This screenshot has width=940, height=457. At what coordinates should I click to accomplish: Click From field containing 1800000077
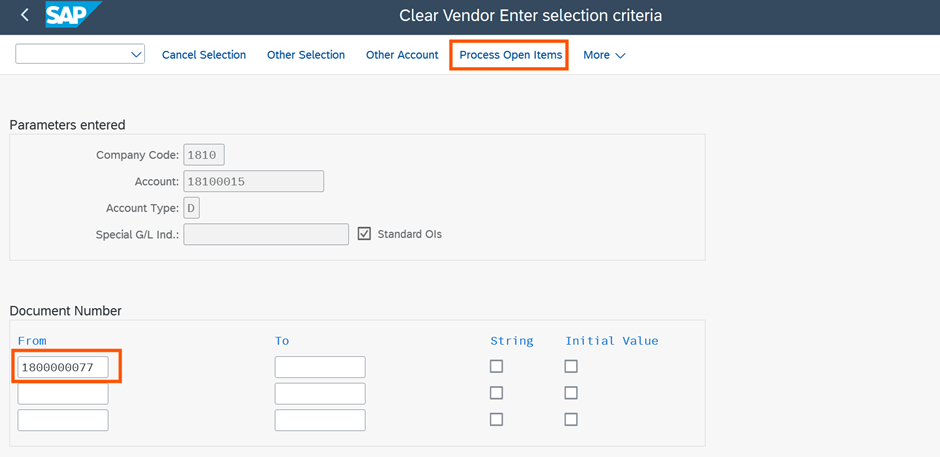[63, 367]
